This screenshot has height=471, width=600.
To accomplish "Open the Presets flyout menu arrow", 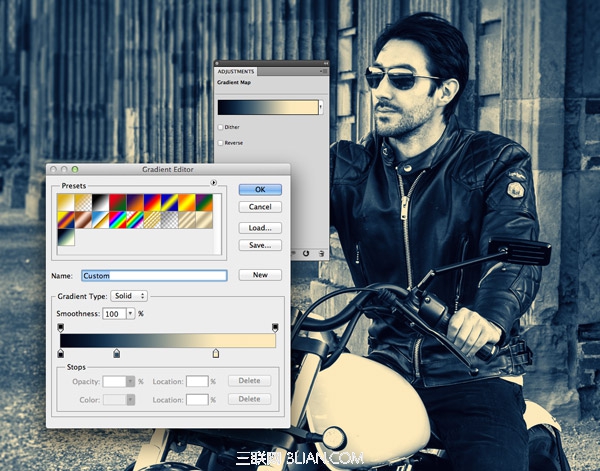I will coord(214,183).
